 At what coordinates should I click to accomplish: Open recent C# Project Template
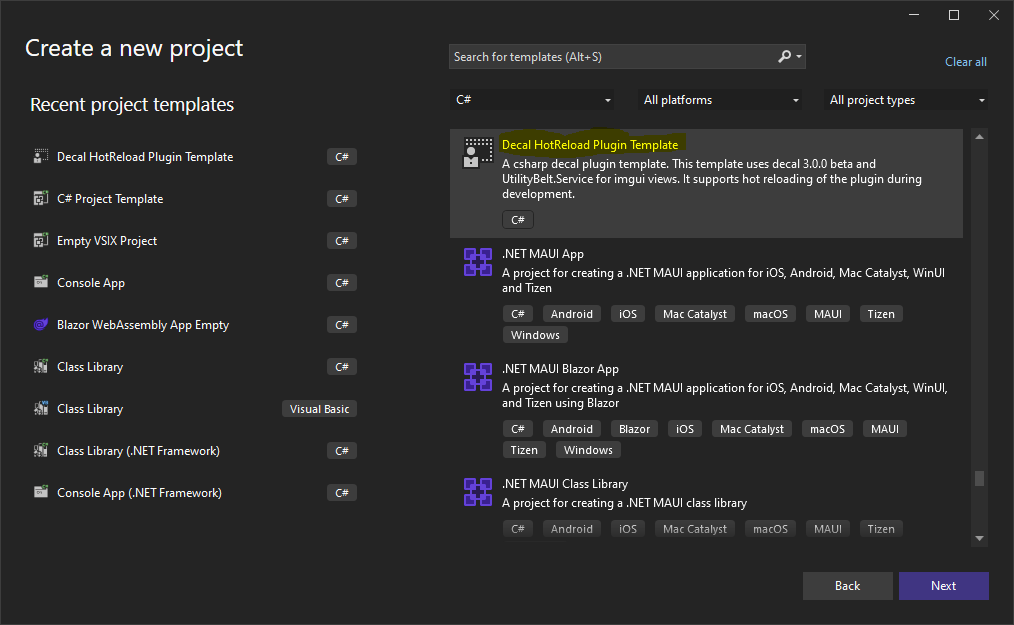tap(194, 199)
